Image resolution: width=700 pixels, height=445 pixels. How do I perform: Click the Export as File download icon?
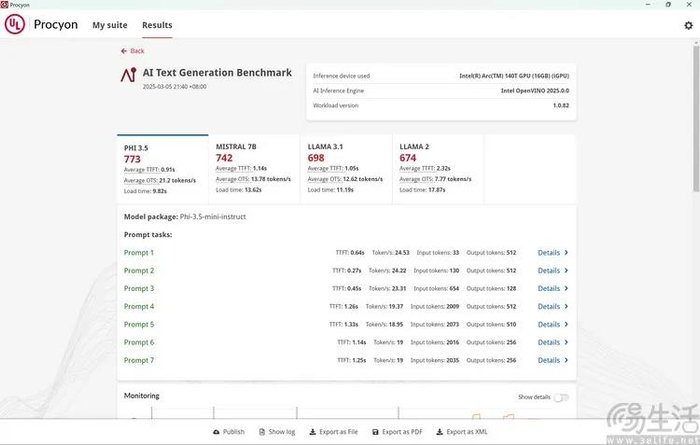312,432
